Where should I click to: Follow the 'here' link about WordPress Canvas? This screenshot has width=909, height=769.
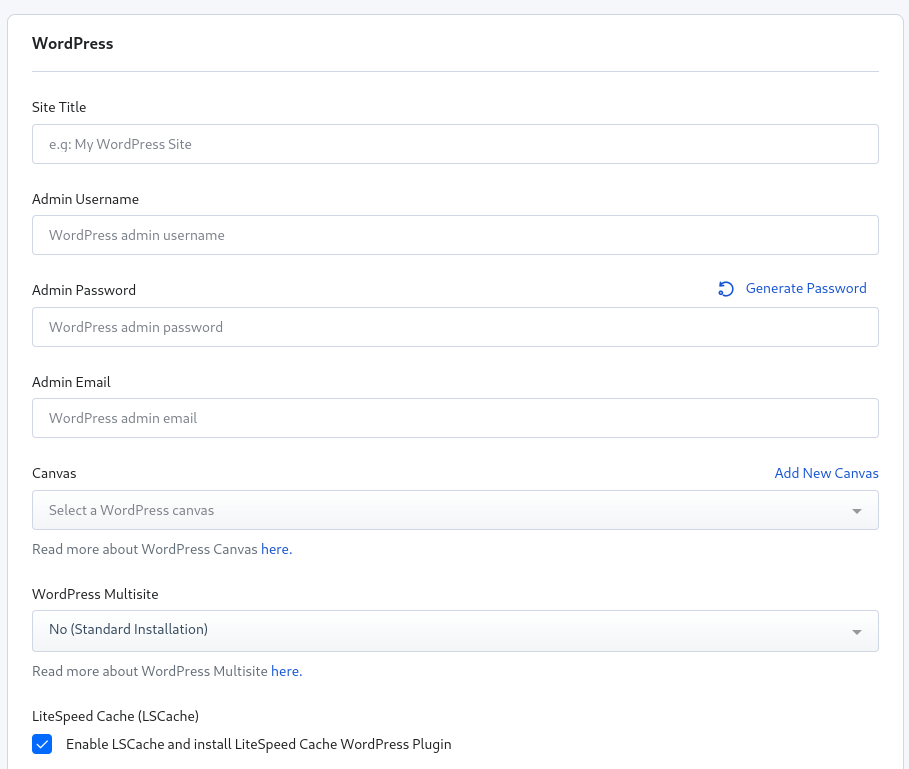point(276,549)
